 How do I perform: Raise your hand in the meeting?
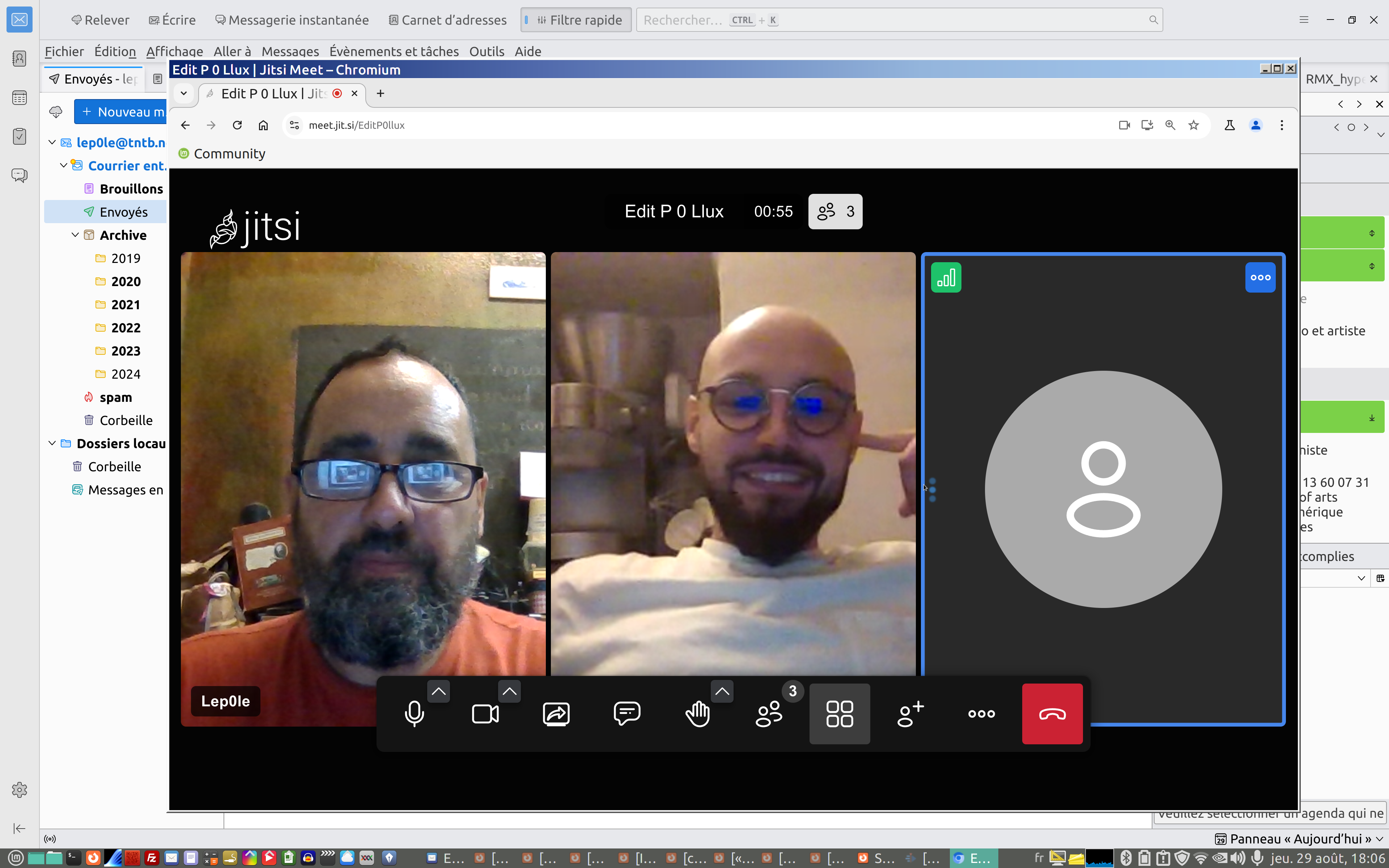click(x=697, y=714)
